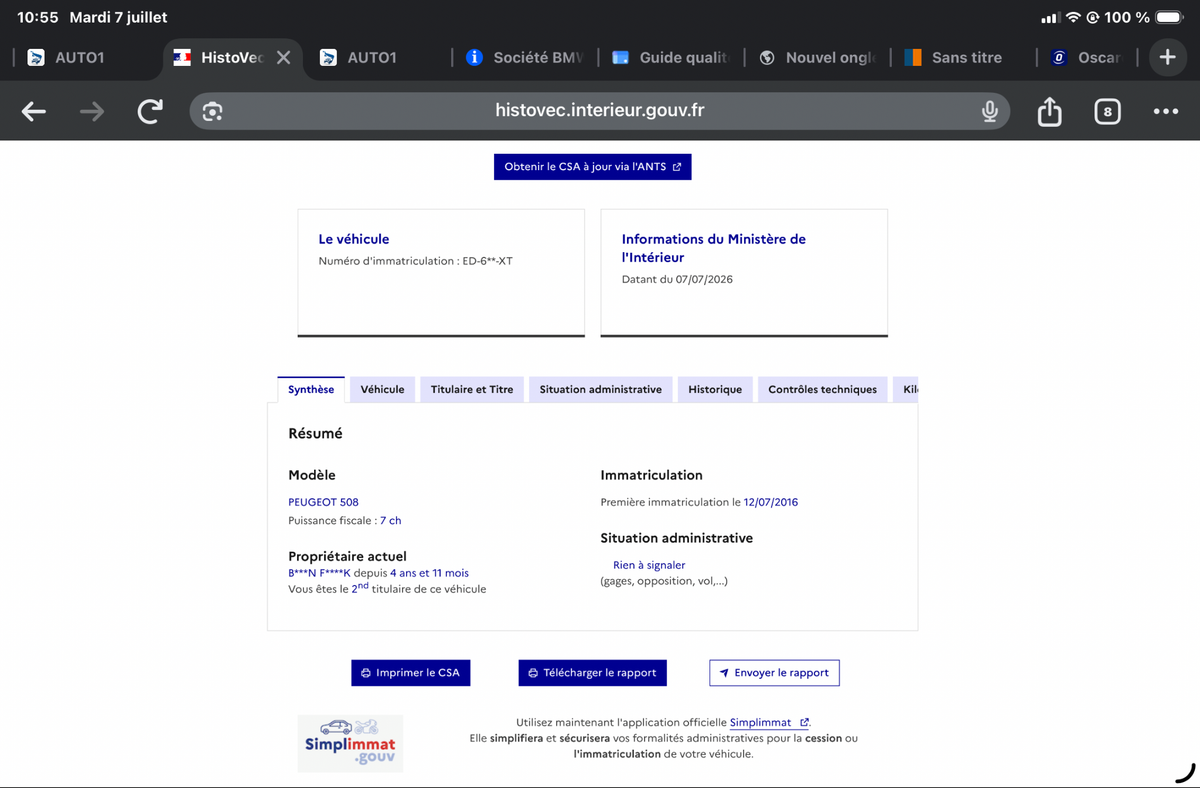Screen dimensions: 1200x788
Task: Switch to the Société BMW browser tab
Action: pos(526,57)
